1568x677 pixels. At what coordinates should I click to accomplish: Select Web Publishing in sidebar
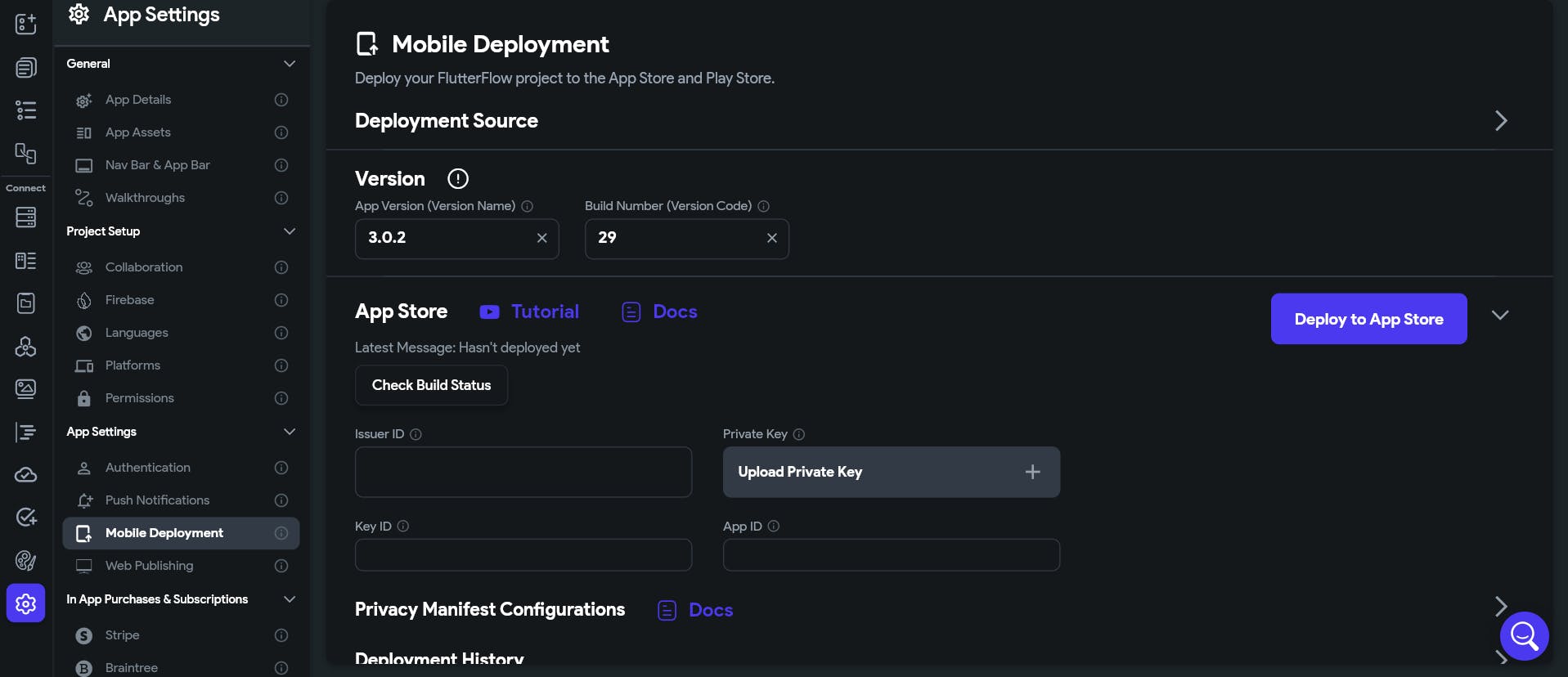[x=149, y=566]
